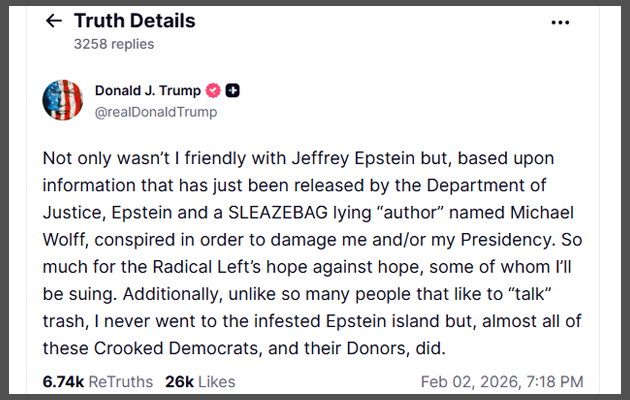Click the Truth Details page title
Screen dimensions: 630x400
click(134, 21)
